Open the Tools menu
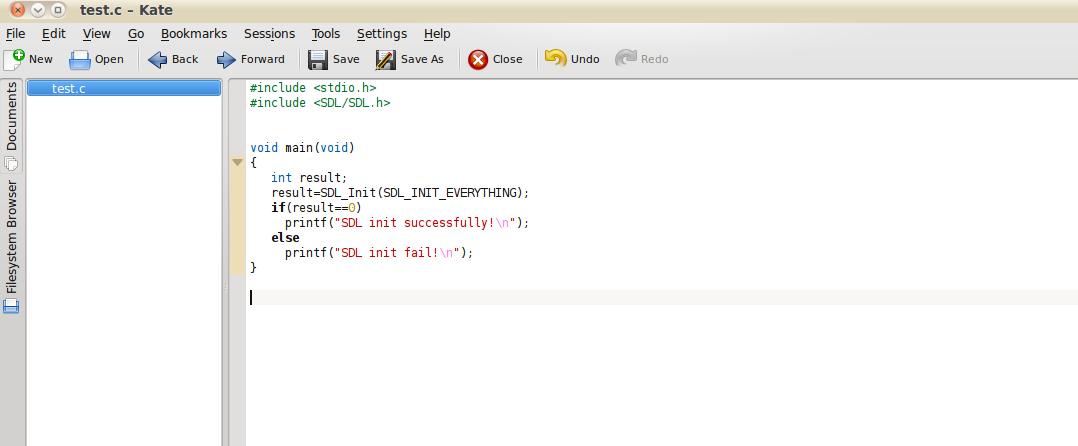The width and height of the screenshot is (1078, 446). 325,33
